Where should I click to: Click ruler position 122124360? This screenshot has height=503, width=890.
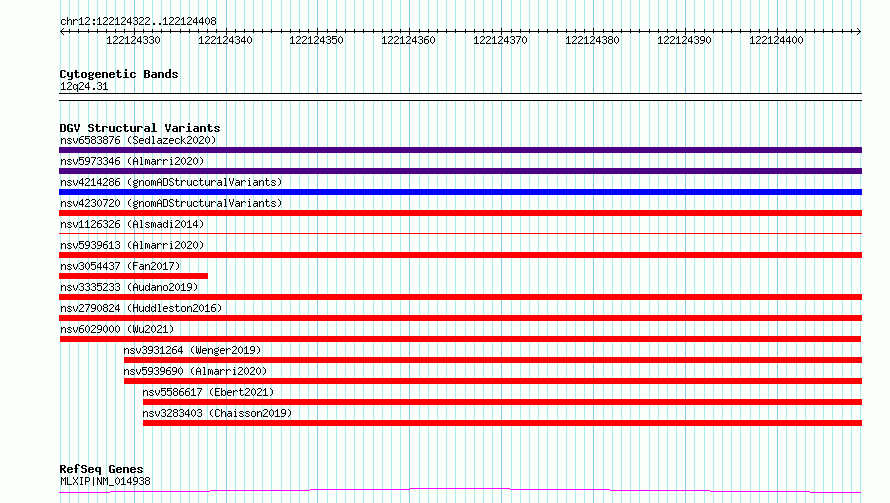coord(409,40)
